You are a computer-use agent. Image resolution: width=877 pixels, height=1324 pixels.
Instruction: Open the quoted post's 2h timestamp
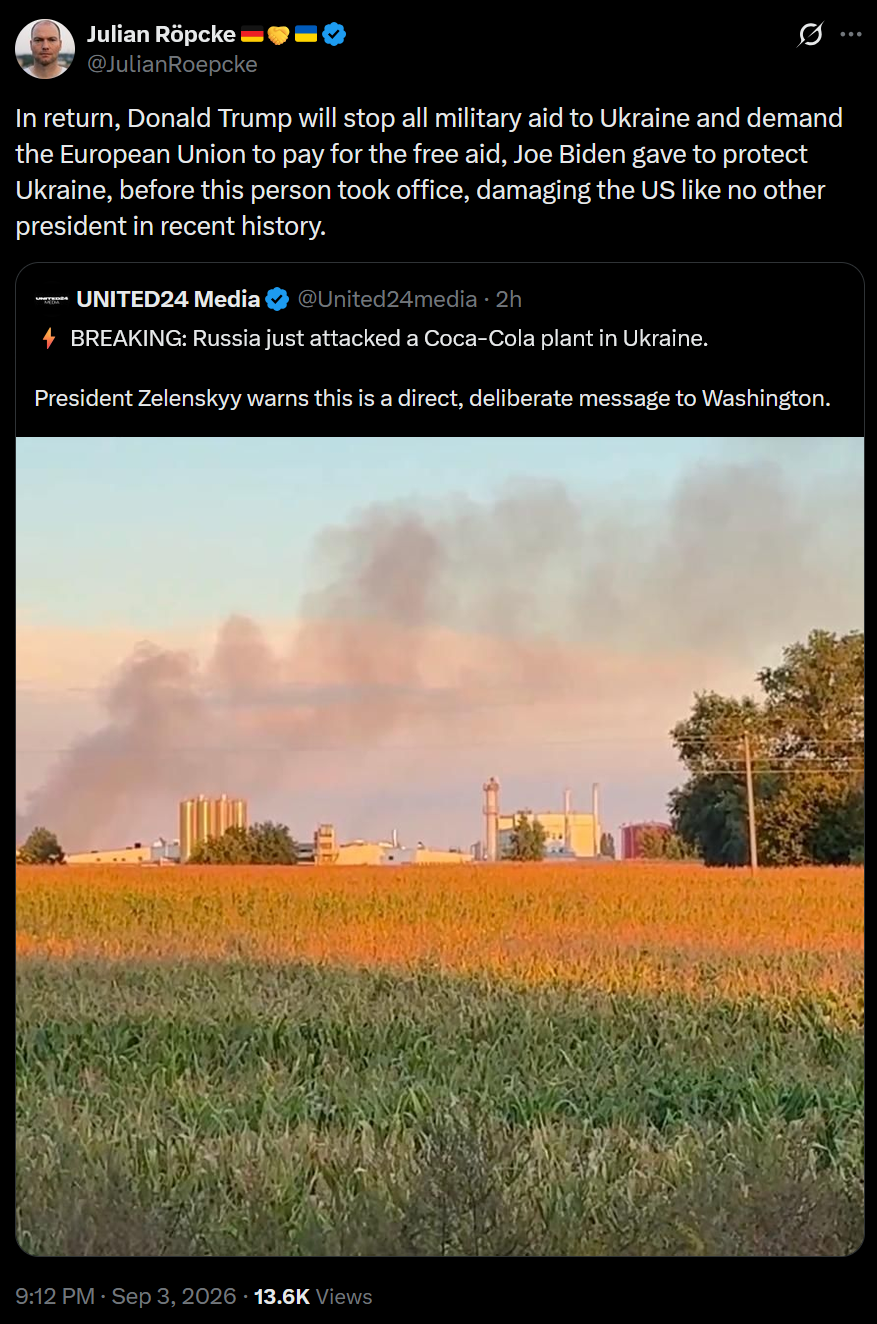click(x=508, y=299)
